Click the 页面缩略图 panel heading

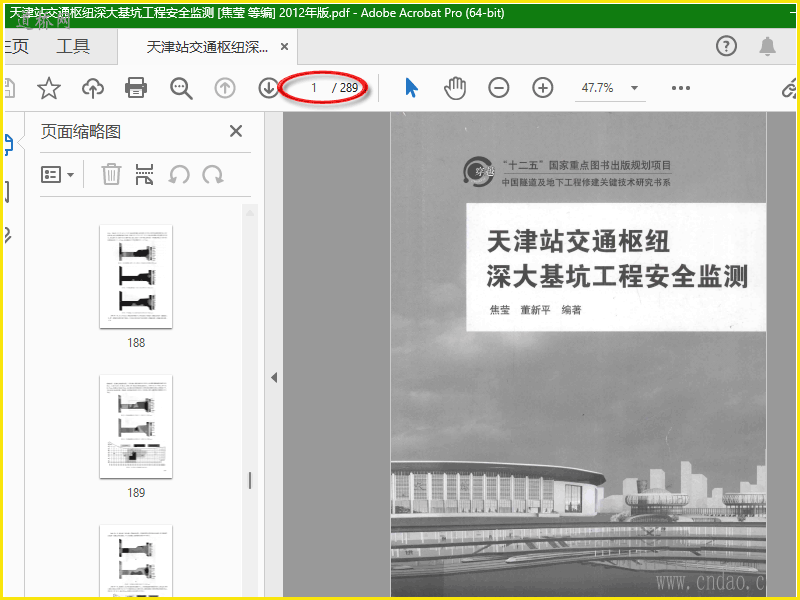coord(81,132)
